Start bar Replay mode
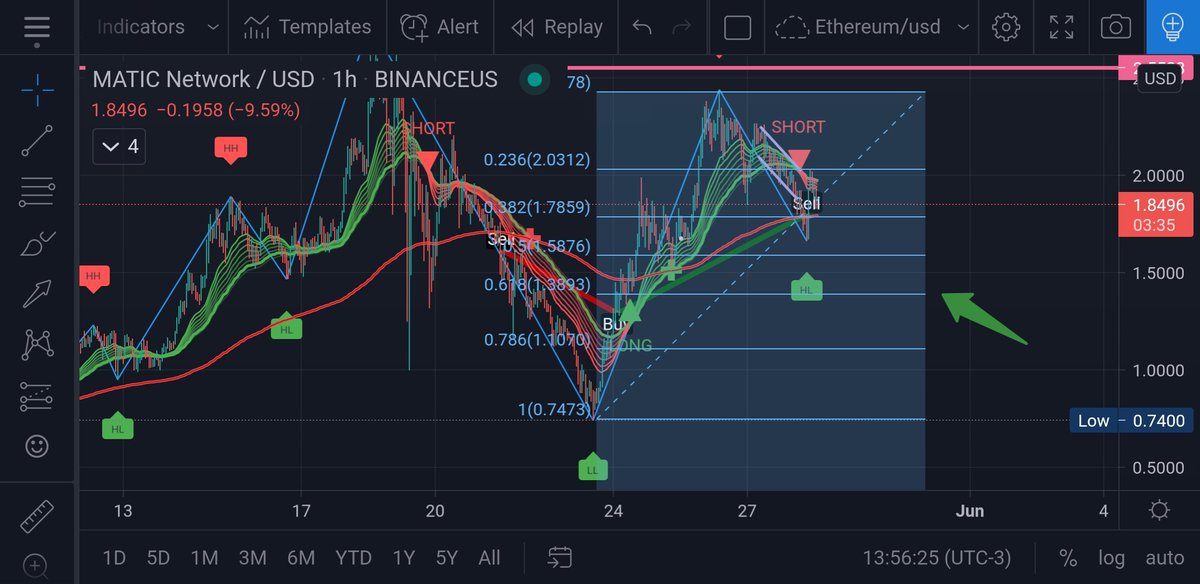The image size is (1200, 584). (557, 27)
